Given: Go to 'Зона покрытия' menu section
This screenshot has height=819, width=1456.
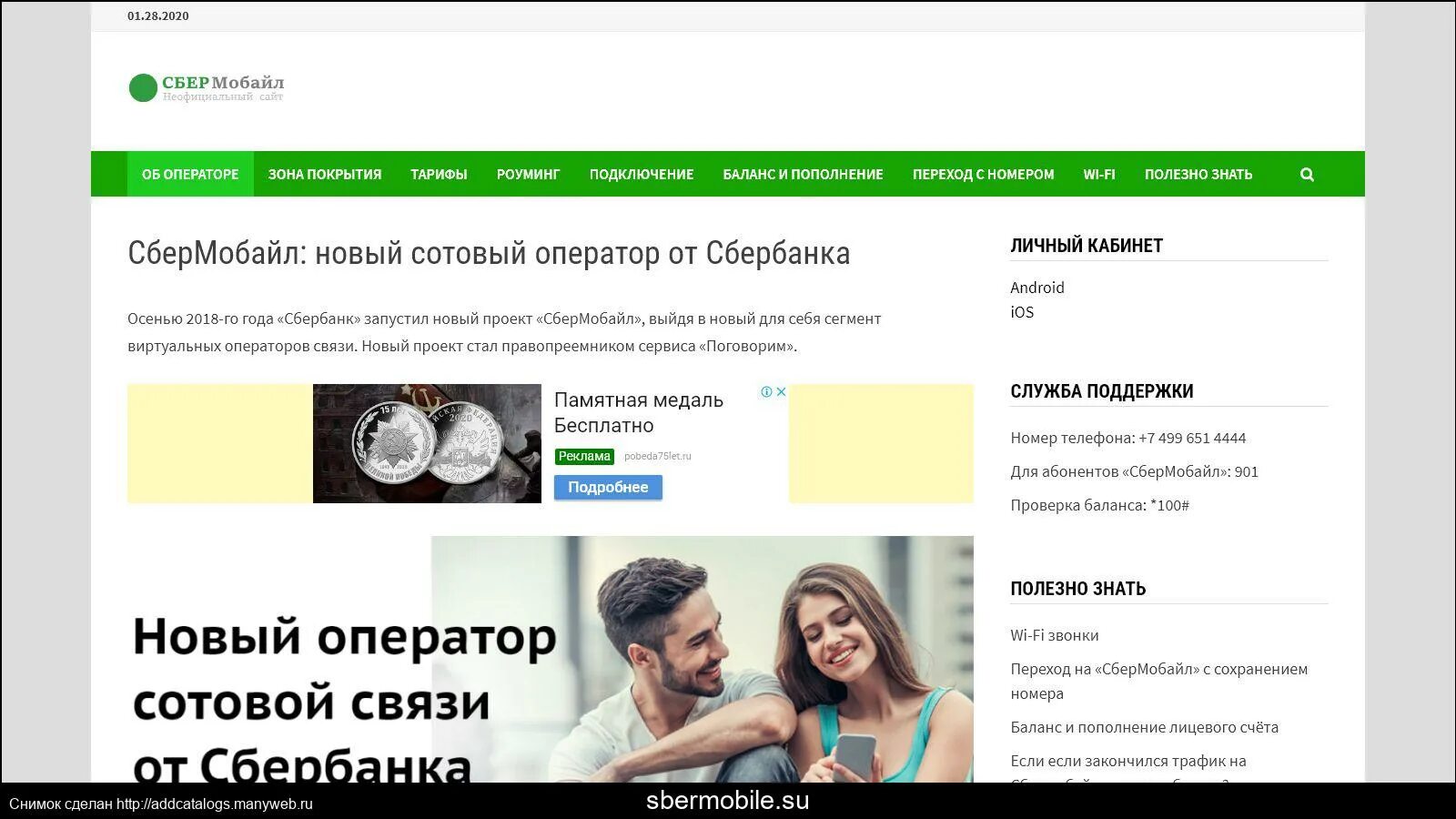Looking at the screenshot, I should coord(325,174).
